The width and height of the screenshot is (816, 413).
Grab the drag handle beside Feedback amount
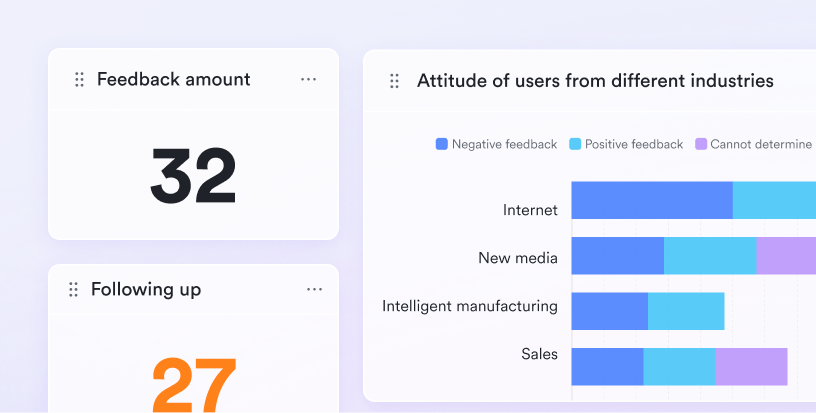click(79, 80)
